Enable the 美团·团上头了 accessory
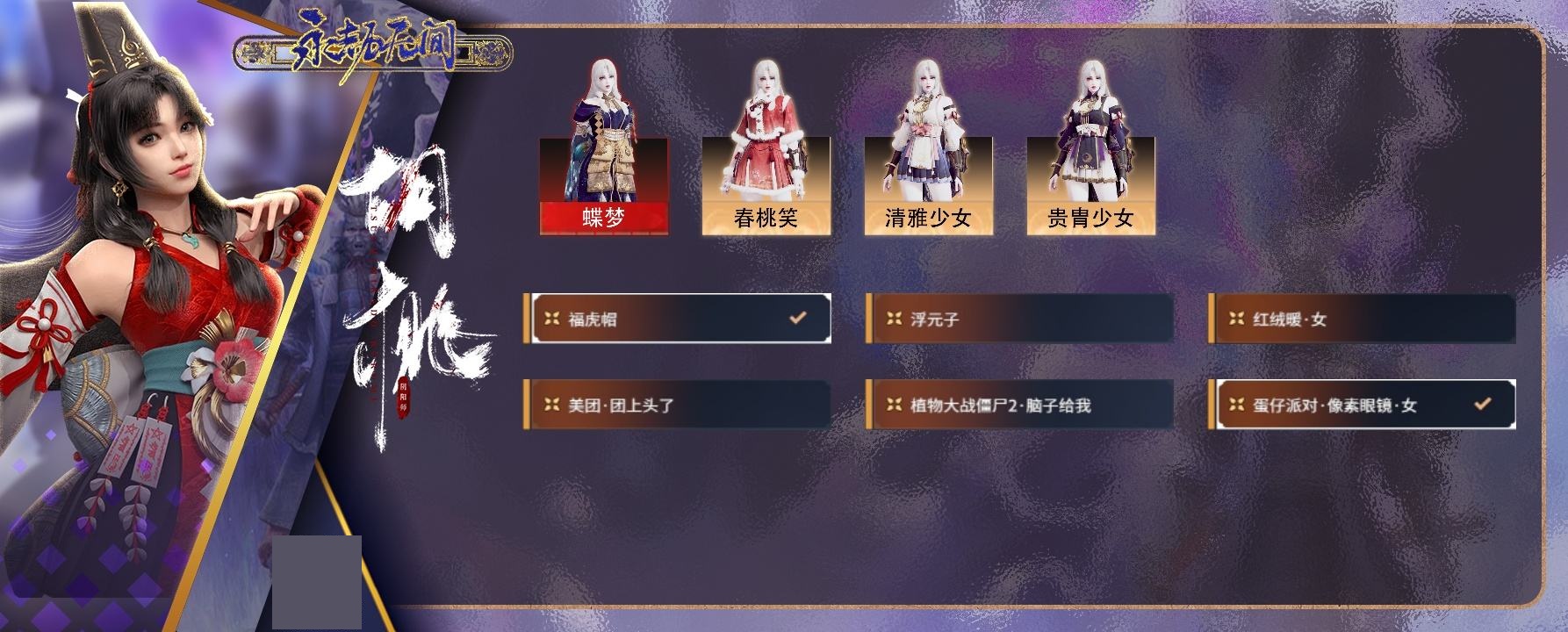 (677, 405)
